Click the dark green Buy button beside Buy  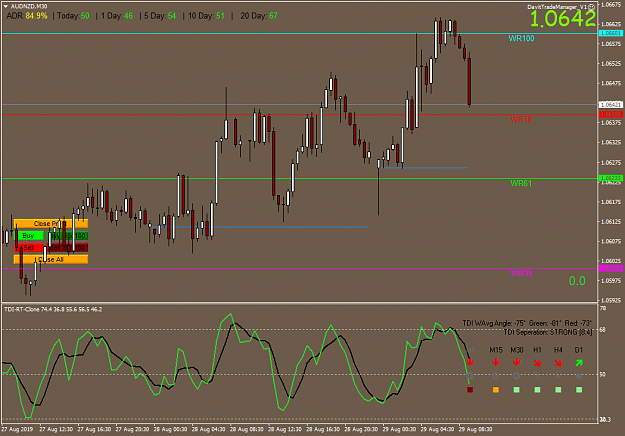[67, 236]
